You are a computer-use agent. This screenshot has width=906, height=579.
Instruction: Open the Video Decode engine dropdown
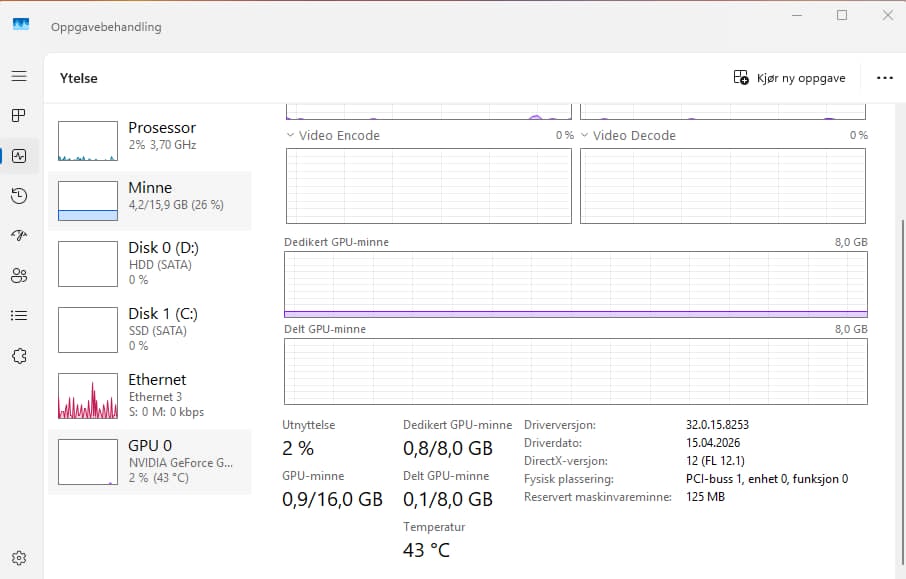584,135
